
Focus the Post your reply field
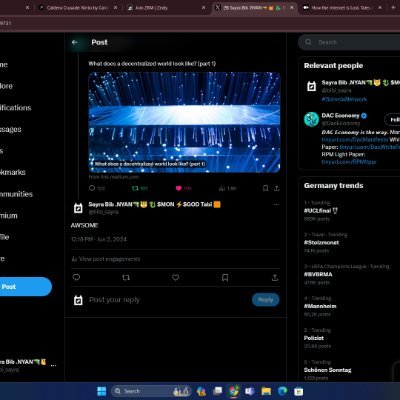[167, 300]
